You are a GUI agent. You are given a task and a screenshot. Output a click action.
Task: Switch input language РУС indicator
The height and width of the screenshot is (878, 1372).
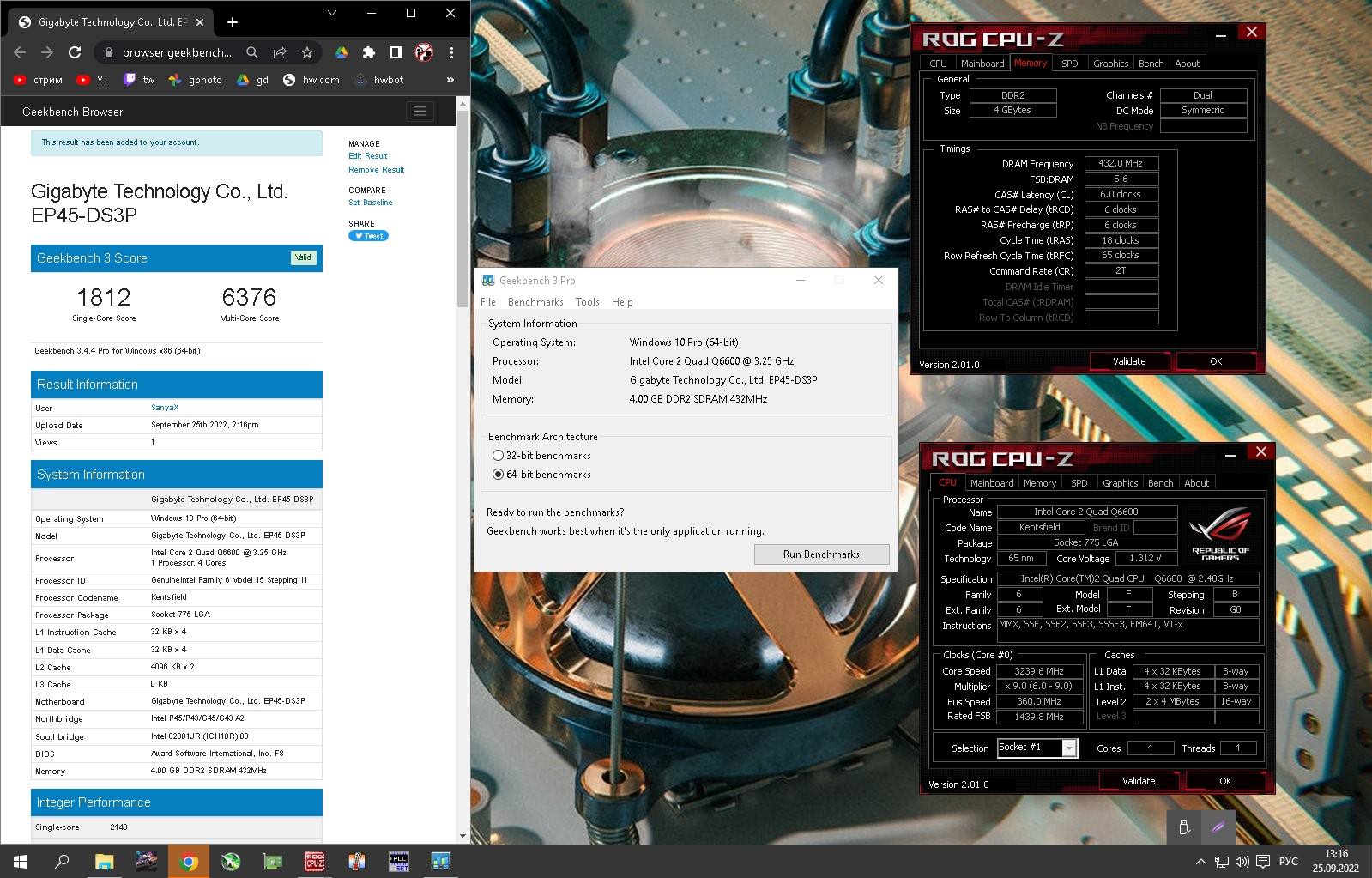1288,861
